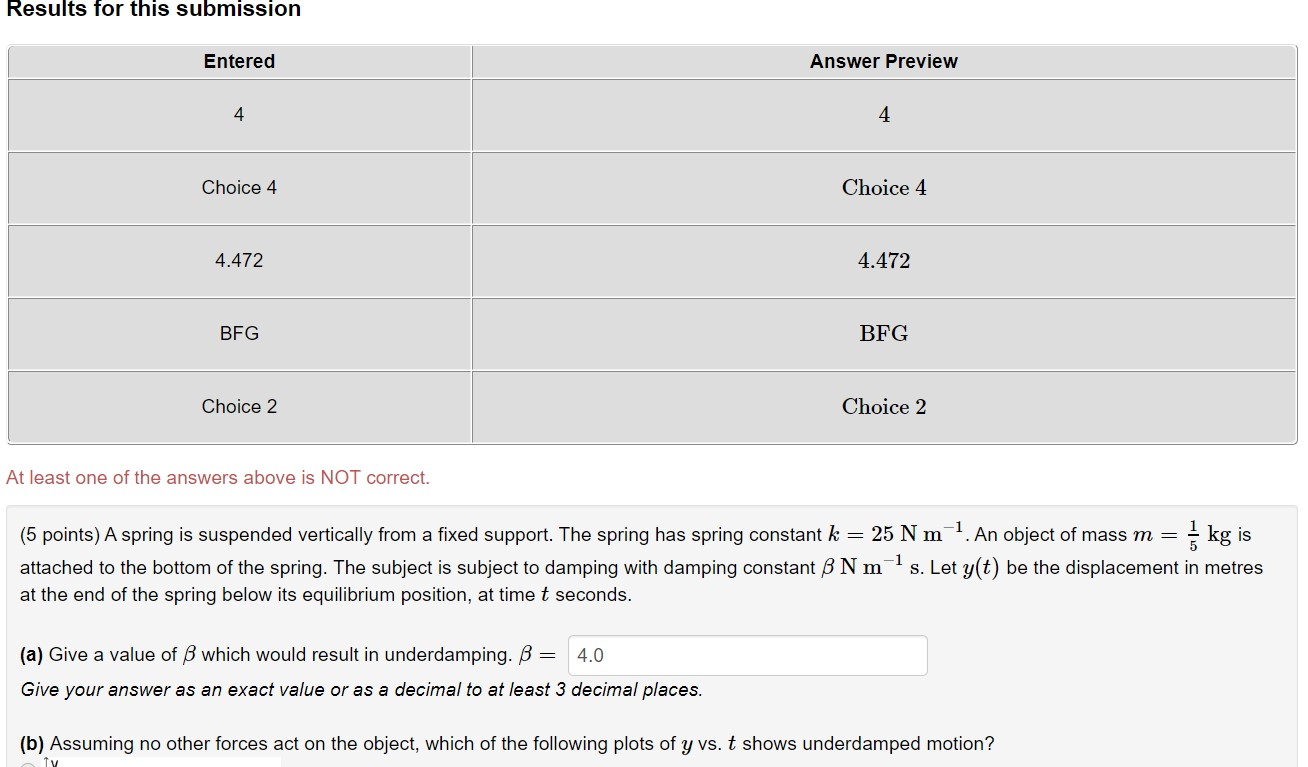Image resolution: width=1308 pixels, height=767 pixels.
Task: Click the Answer Preview cell showing 4
Action: click(x=883, y=114)
